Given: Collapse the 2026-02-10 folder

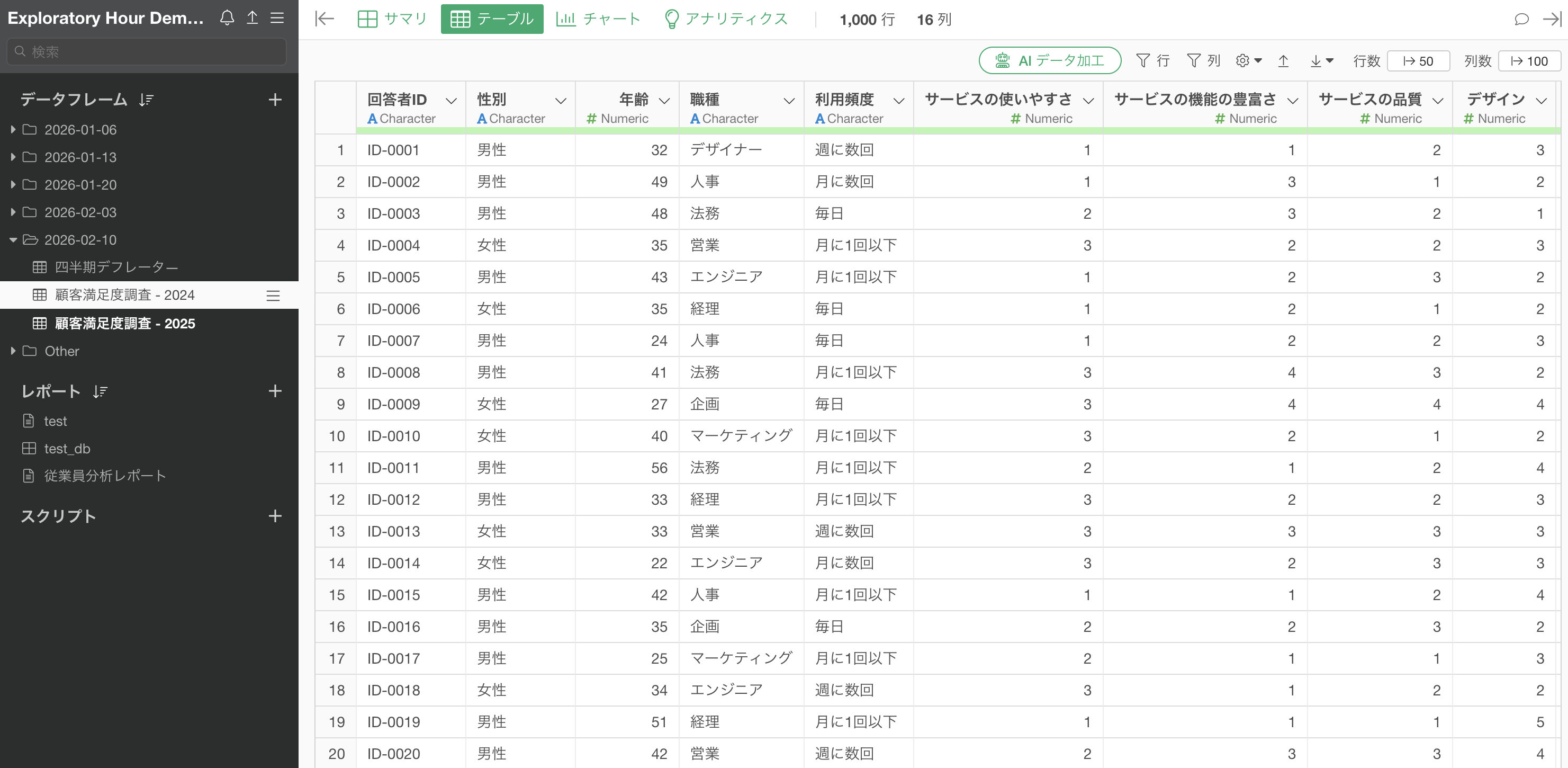Looking at the screenshot, I should [13, 240].
